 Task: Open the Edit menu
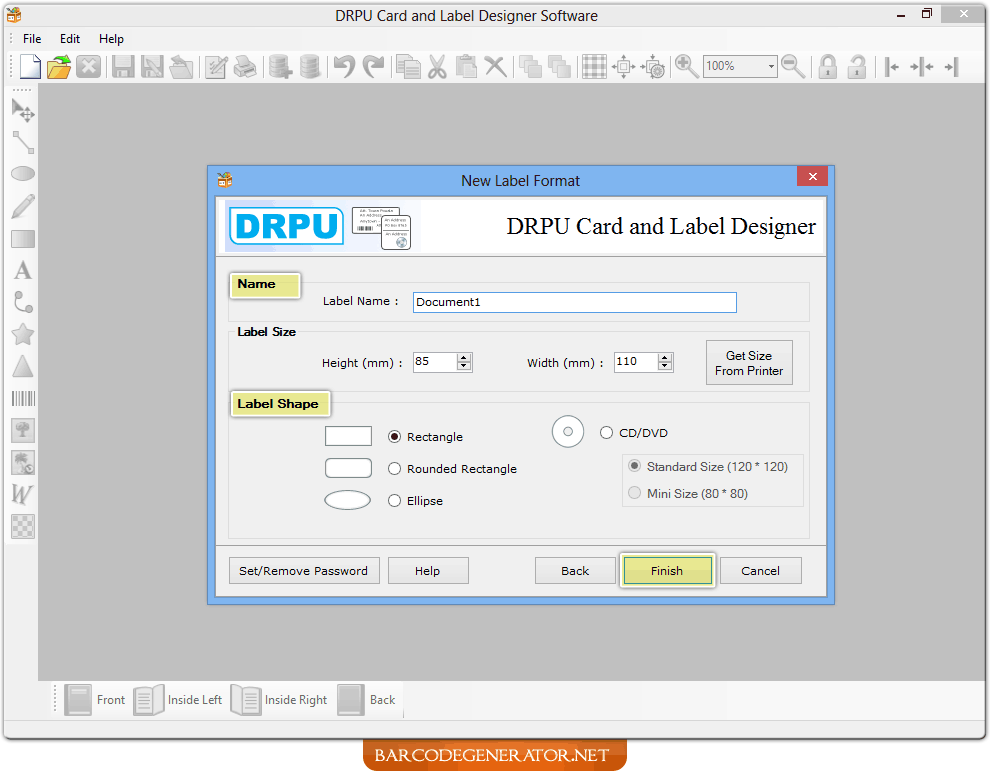tap(70, 39)
